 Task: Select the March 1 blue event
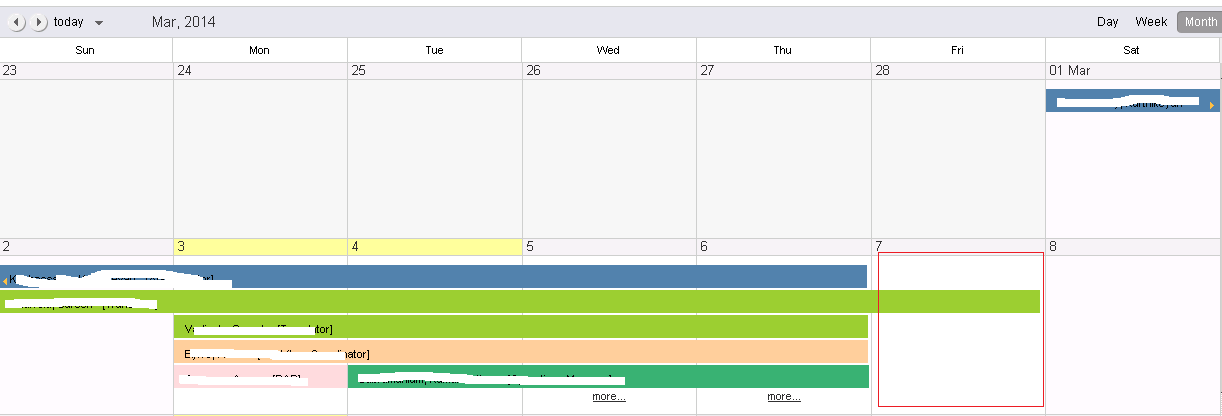(x=1133, y=101)
